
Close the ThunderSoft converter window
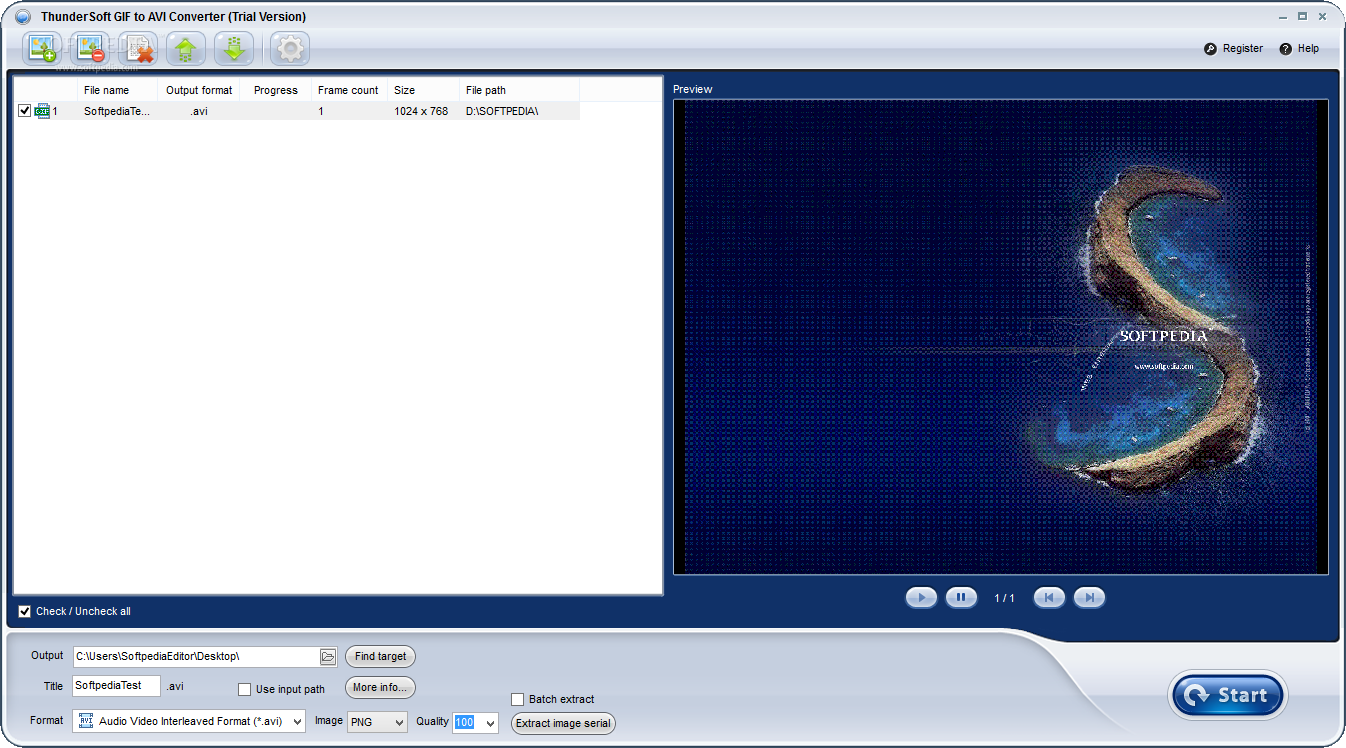1322,16
